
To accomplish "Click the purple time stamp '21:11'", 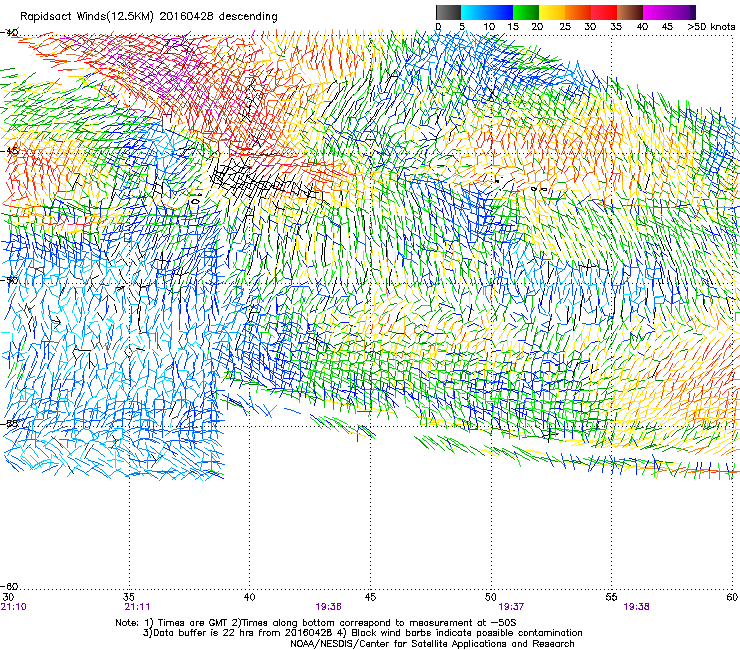I will (137, 607).
